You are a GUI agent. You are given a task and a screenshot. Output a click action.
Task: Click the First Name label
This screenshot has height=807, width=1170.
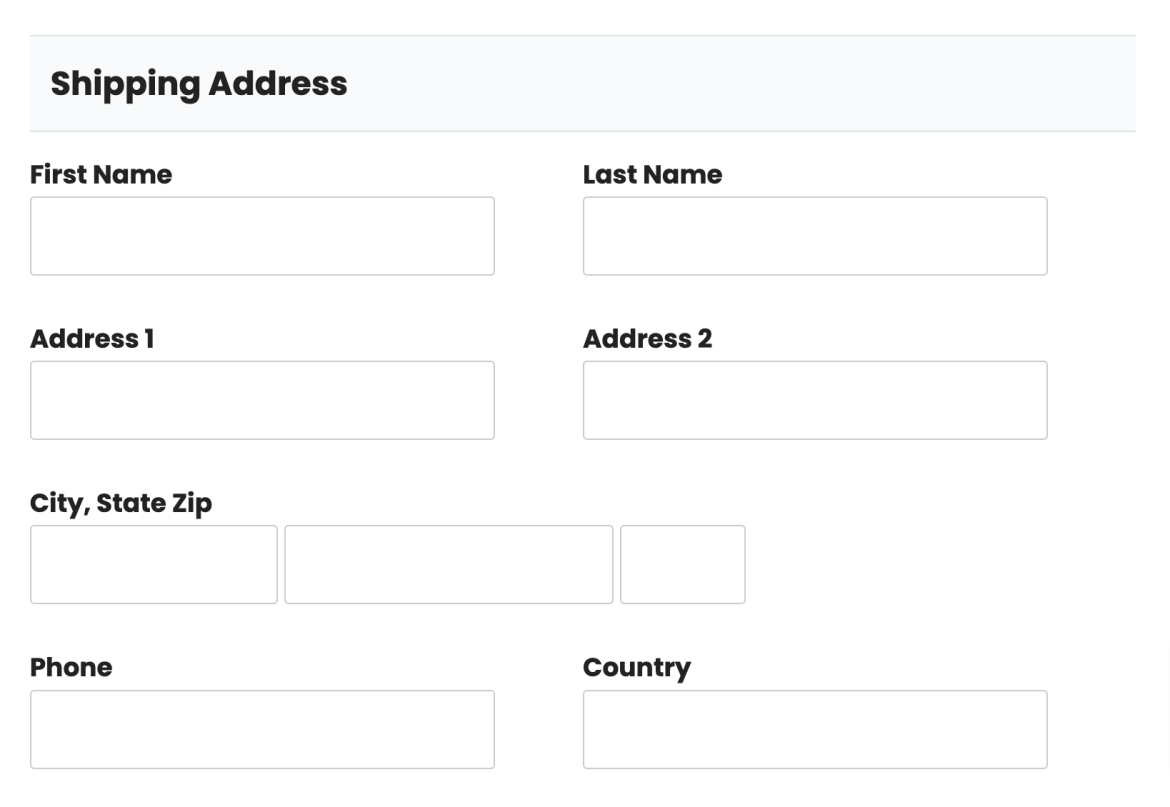(100, 174)
